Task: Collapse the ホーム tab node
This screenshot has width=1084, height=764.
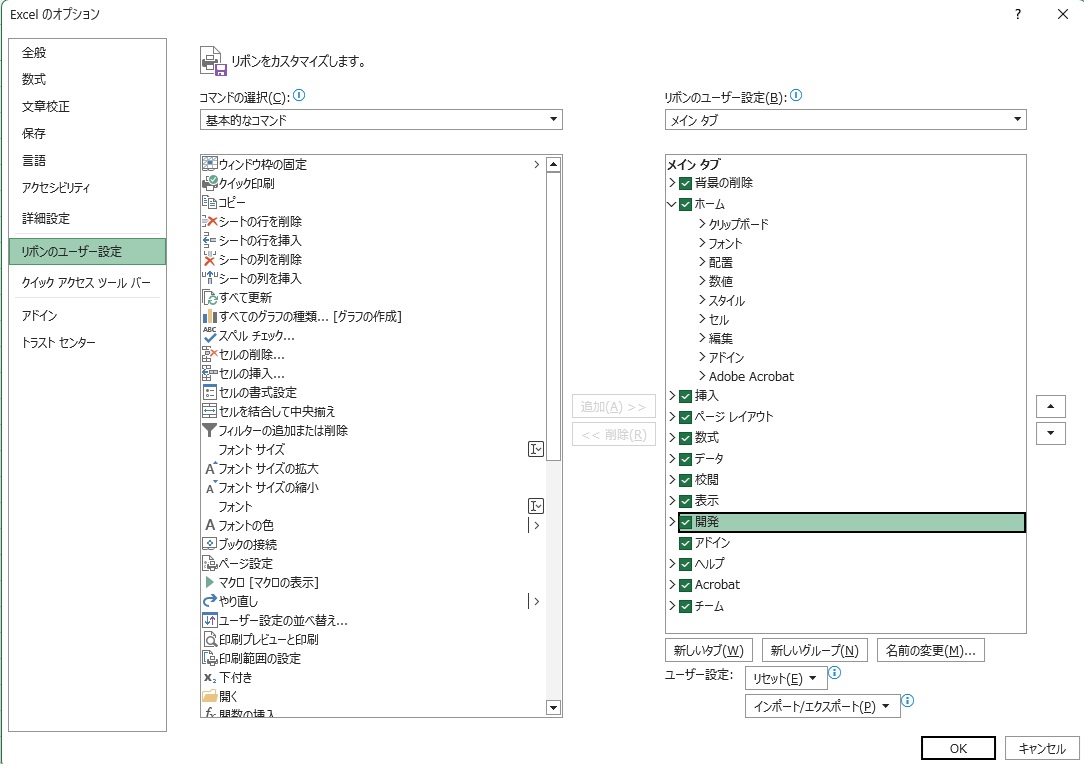Action: click(671, 204)
